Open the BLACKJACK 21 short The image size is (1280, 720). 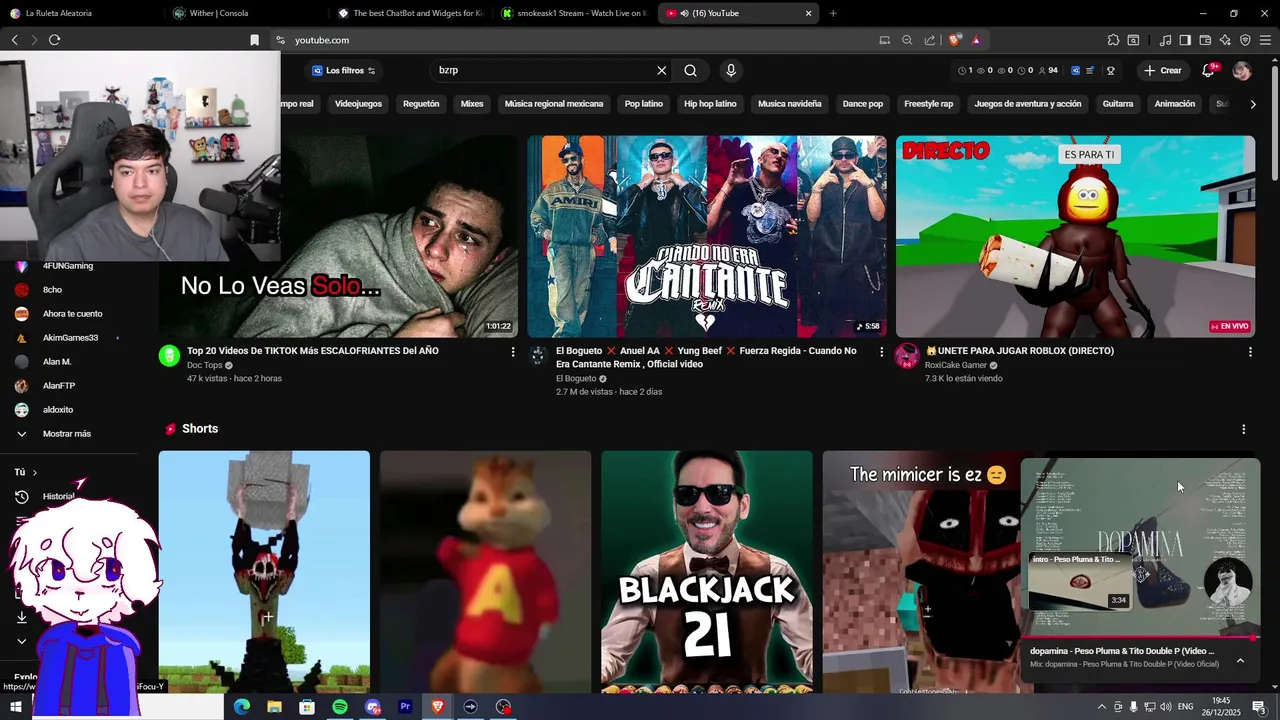tap(707, 570)
